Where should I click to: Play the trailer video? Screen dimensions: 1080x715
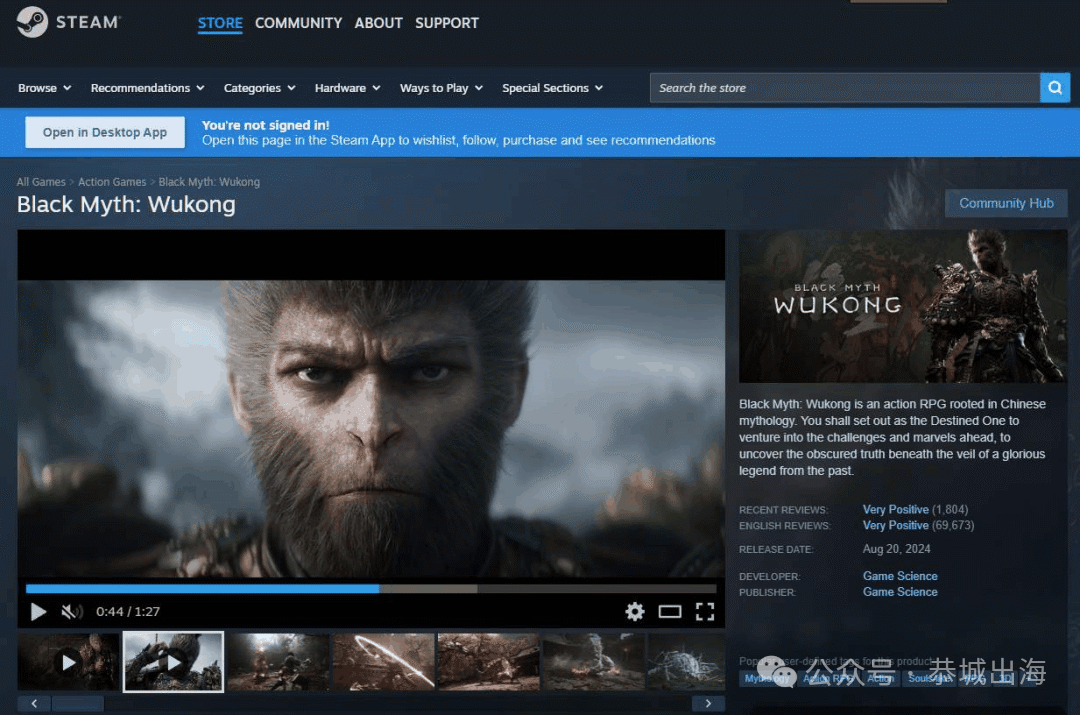coord(38,612)
